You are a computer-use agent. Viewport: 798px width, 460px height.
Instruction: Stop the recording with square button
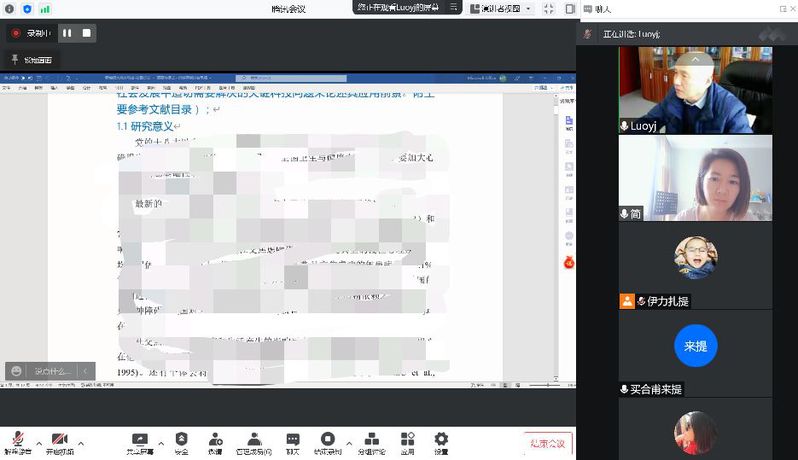[87, 33]
